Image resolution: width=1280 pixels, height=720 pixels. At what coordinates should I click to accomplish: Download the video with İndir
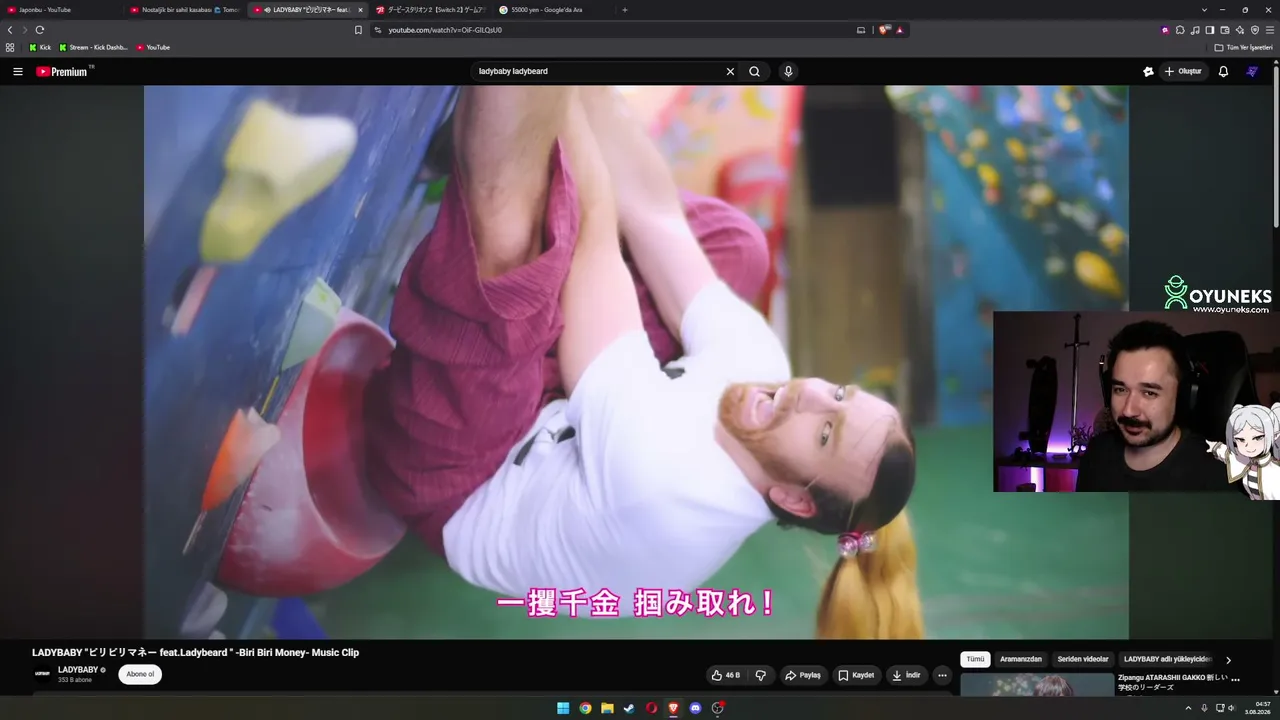[906, 675]
